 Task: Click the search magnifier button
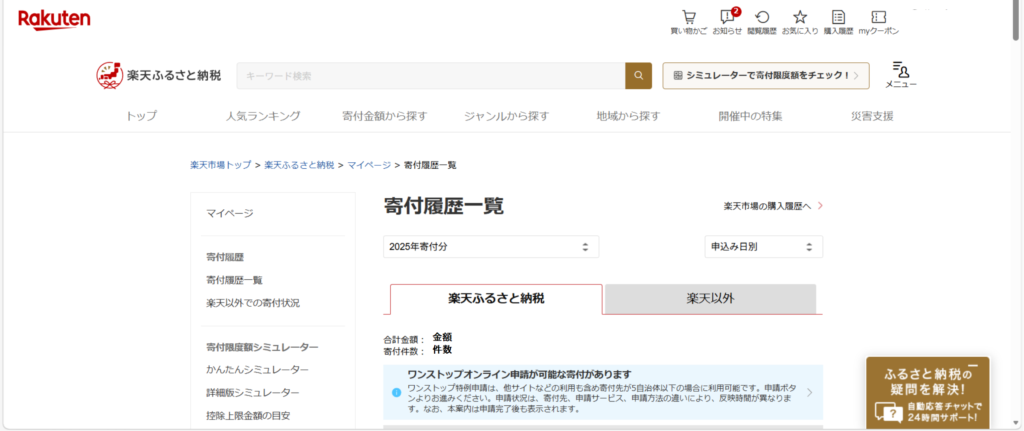click(x=638, y=76)
